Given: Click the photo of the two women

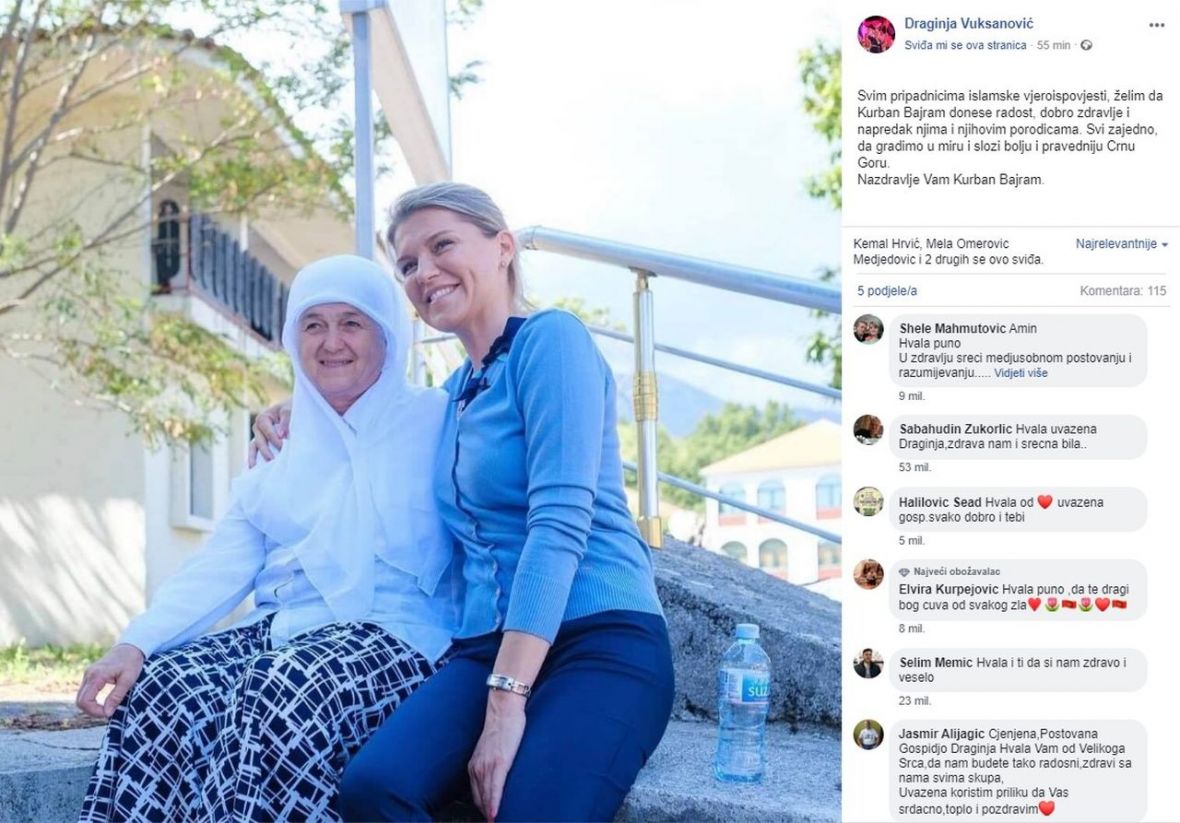Looking at the screenshot, I should coord(420,412).
